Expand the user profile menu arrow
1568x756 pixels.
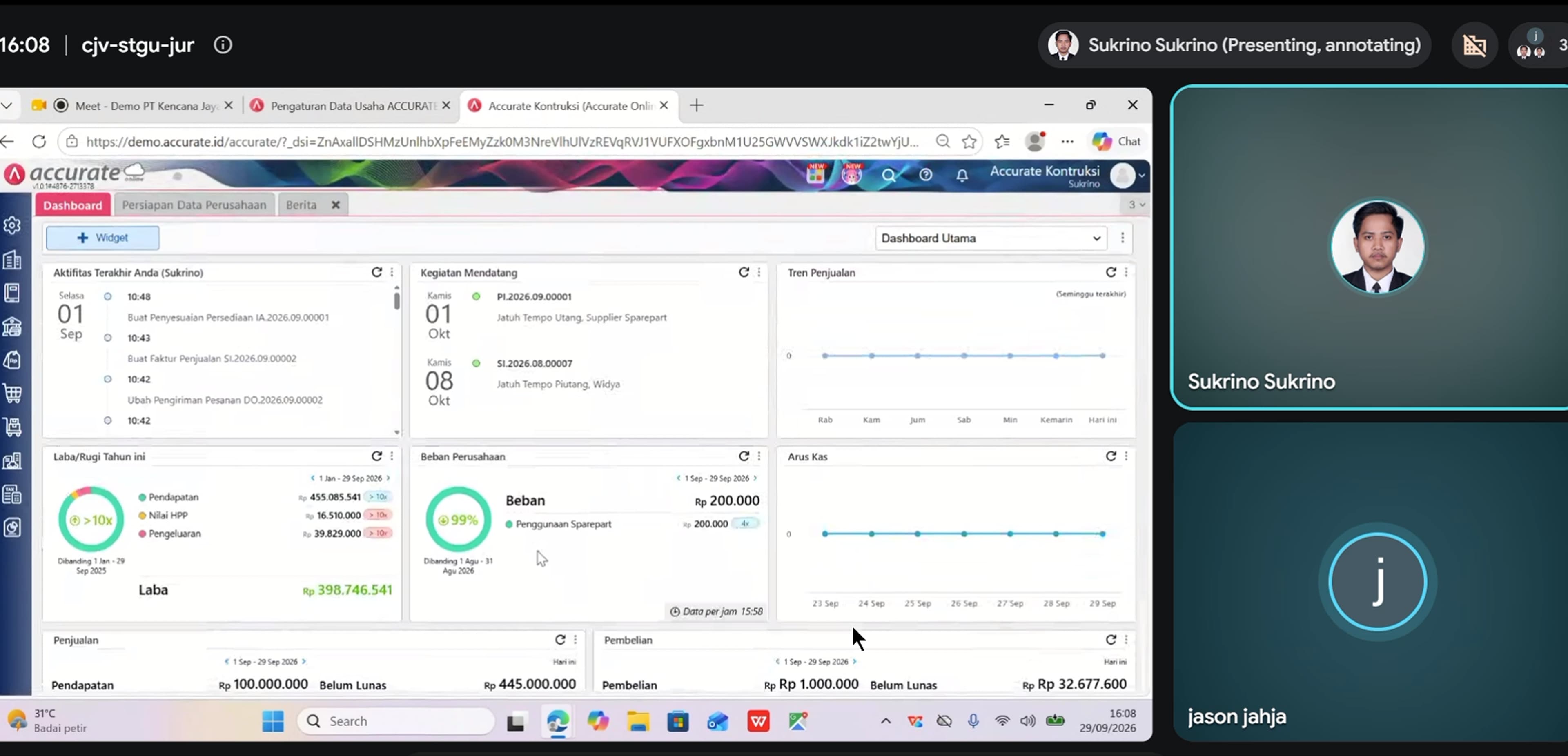1141,175
